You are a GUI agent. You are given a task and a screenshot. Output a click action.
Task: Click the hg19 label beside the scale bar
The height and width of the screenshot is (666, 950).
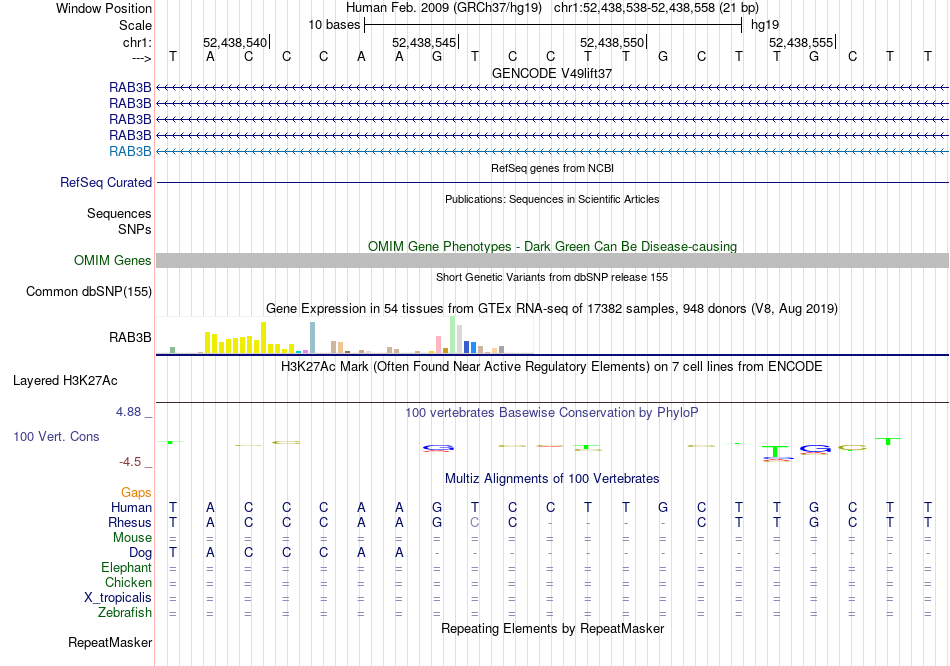[765, 25]
